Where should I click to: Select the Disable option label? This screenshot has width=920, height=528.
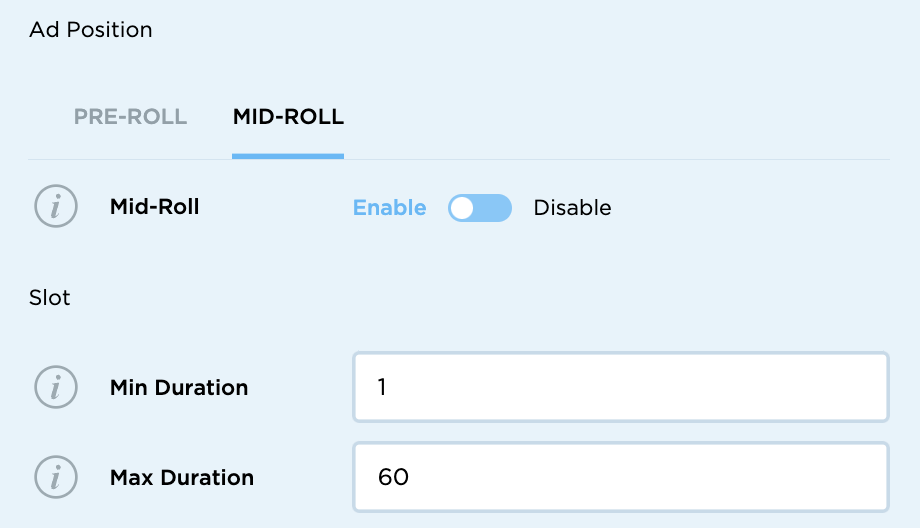(572, 208)
